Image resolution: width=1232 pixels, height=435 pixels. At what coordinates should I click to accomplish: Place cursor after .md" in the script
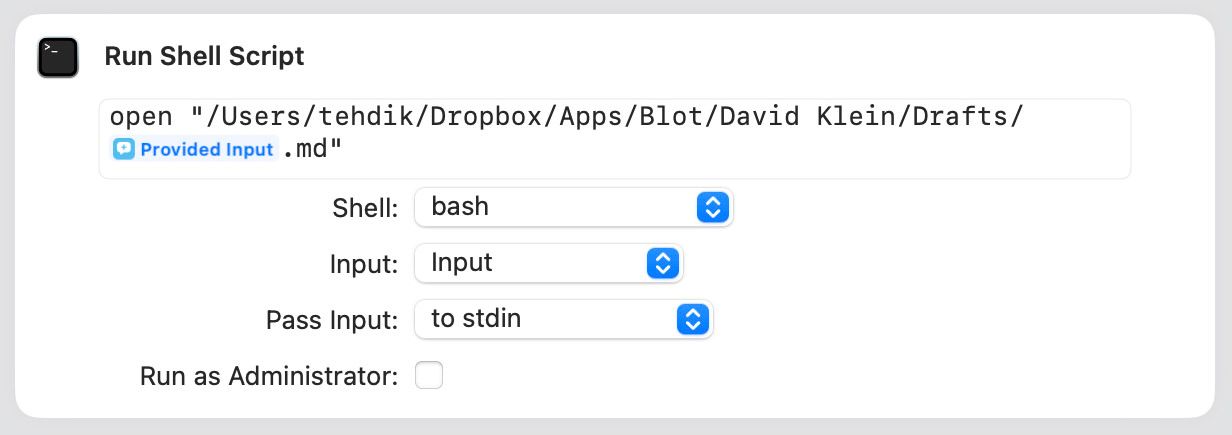(343, 150)
